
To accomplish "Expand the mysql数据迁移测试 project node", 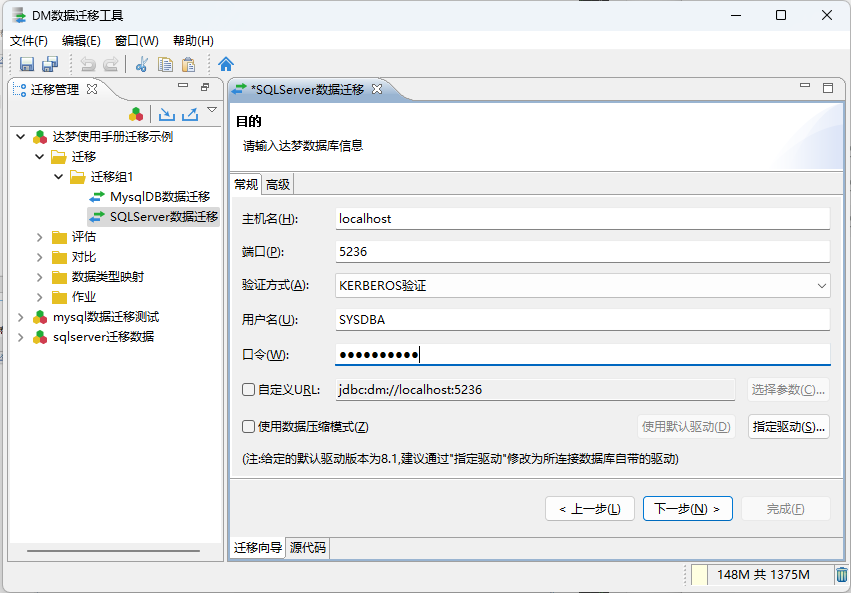I will pyautogui.click(x=21, y=317).
